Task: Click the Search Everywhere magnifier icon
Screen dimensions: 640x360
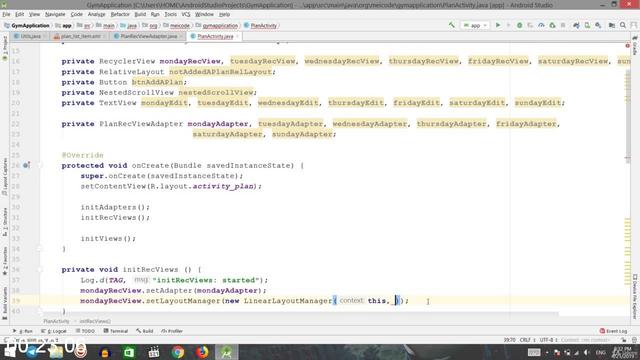Action: (623, 25)
